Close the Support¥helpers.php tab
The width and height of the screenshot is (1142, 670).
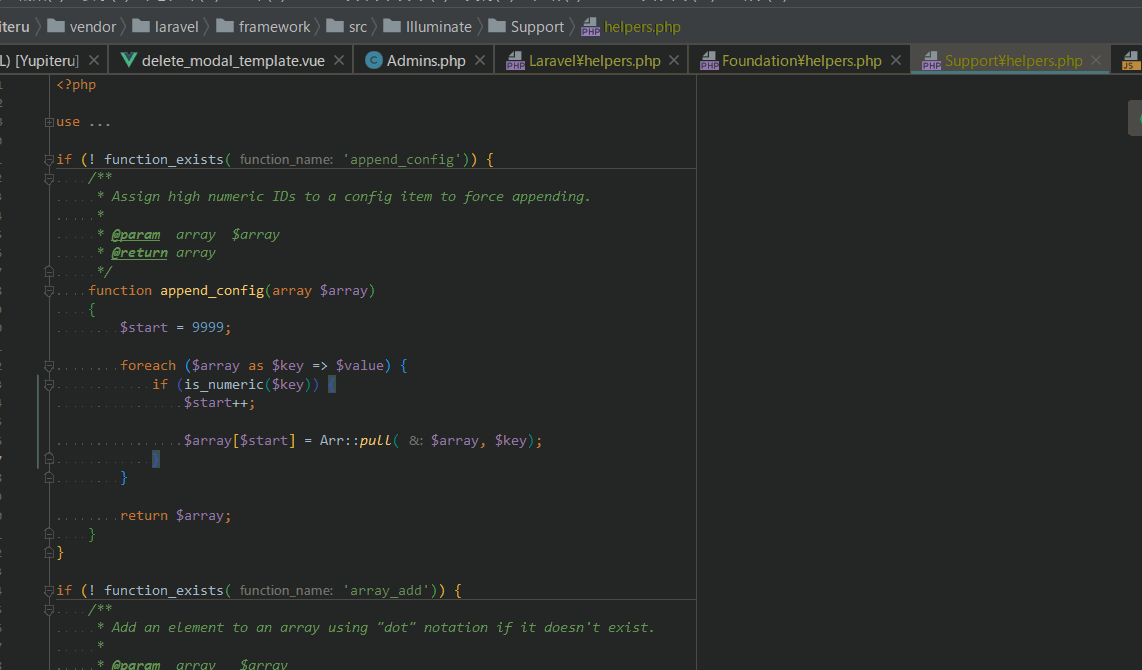(1096, 61)
